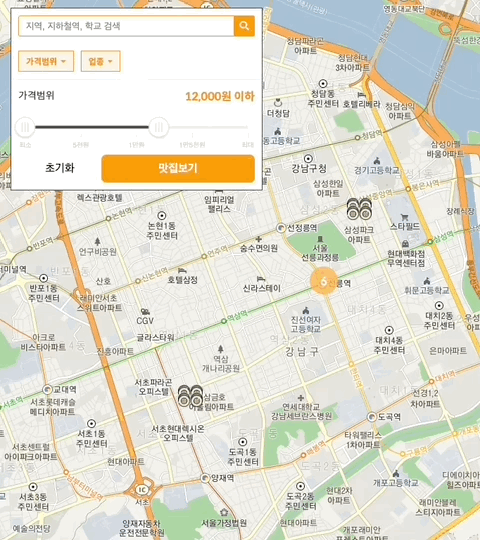Click the 초기화 reset button
Image resolution: width=480 pixels, height=540 pixels.
[60, 168]
